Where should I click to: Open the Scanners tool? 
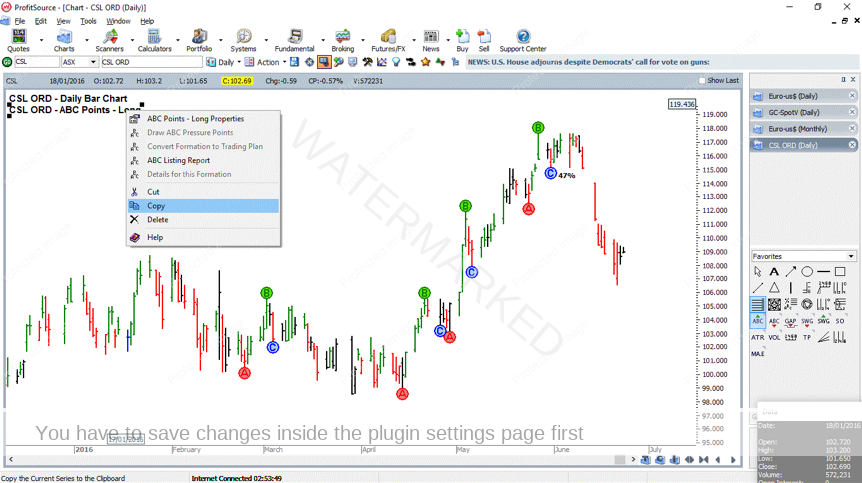(109, 41)
